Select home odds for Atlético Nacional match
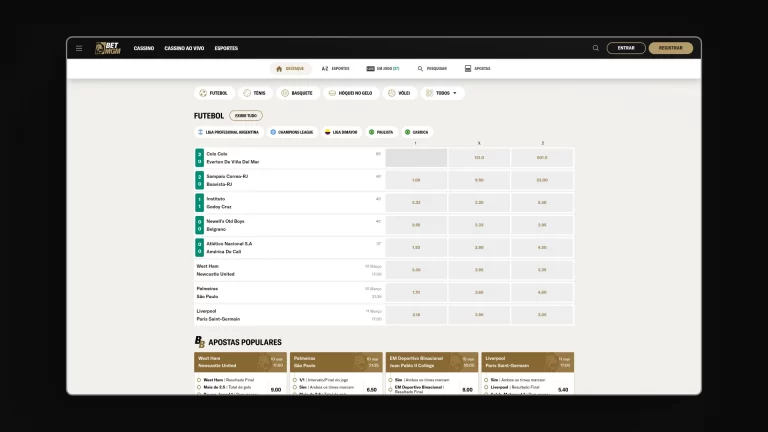This screenshot has width=768, height=432. tap(416, 248)
